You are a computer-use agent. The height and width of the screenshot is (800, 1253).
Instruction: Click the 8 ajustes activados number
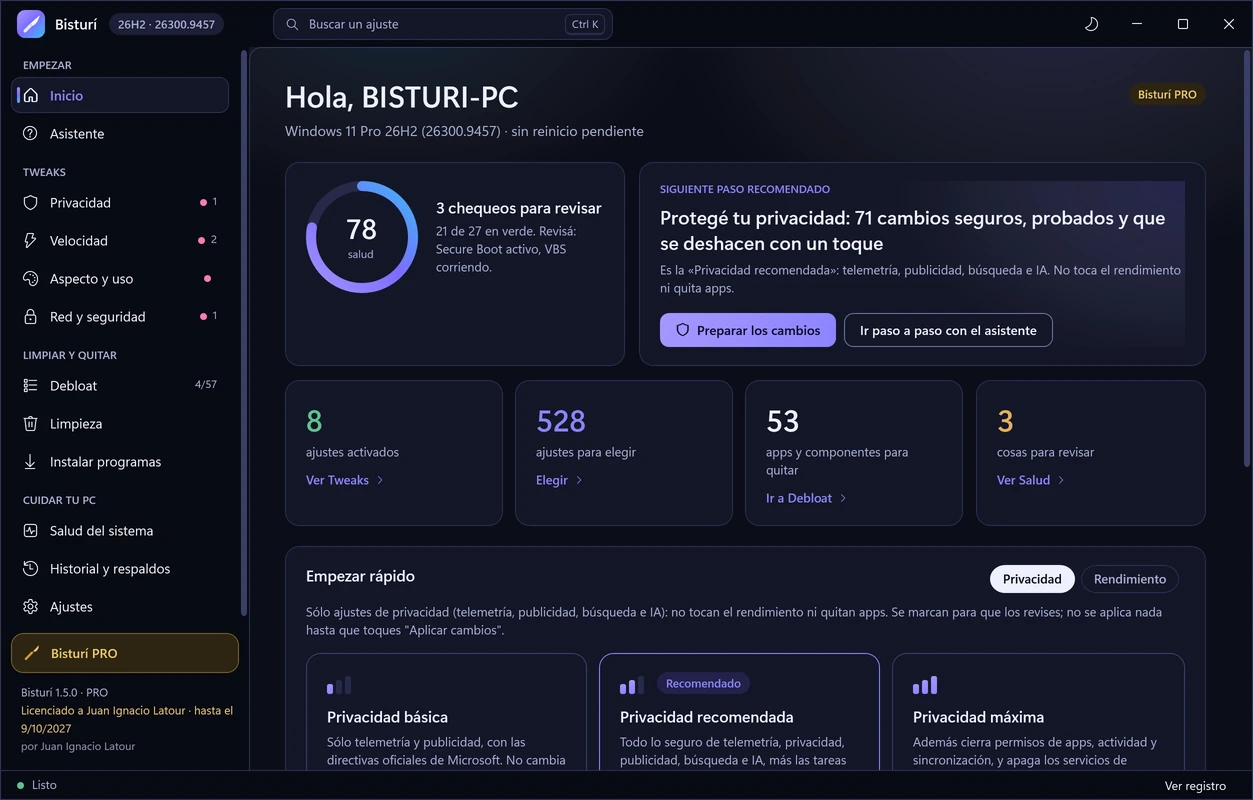[x=314, y=421]
